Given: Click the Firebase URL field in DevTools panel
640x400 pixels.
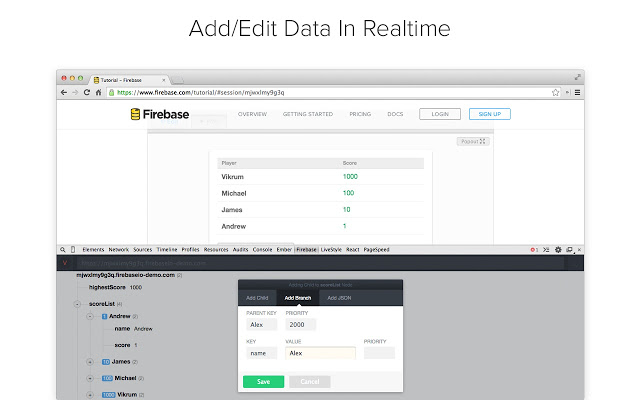Looking at the screenshot, I should [320, 263].
